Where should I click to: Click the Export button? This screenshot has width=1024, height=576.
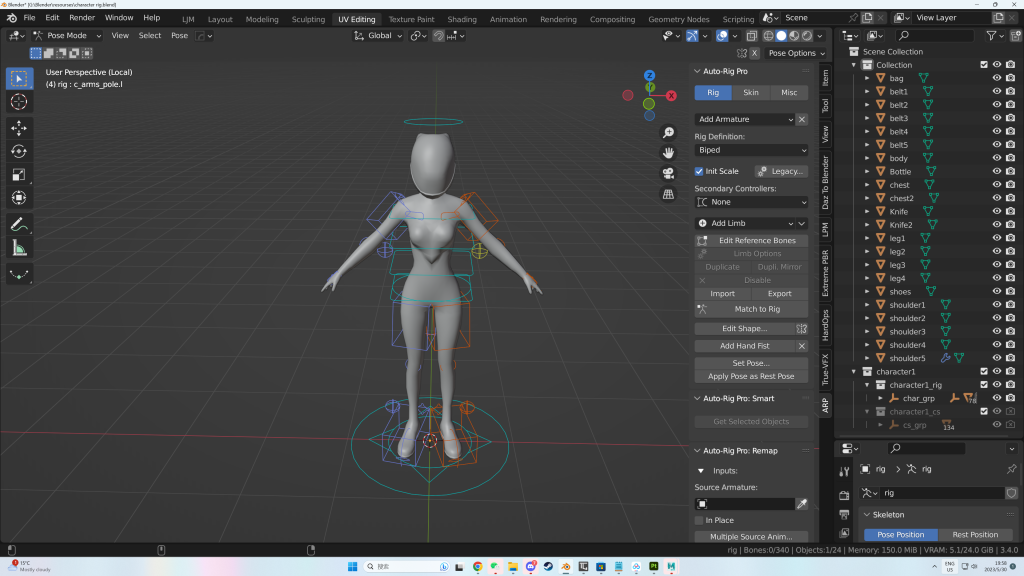click(x=779, y=294)
